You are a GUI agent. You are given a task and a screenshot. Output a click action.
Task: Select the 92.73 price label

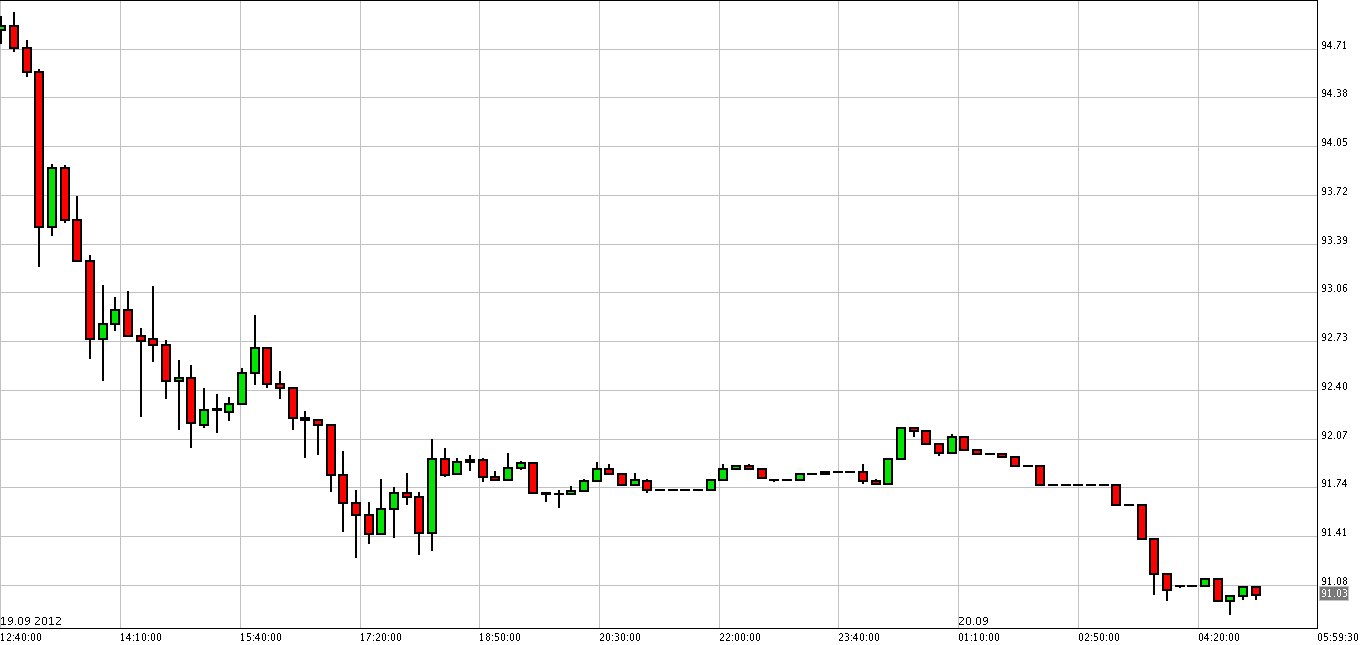1334,338
